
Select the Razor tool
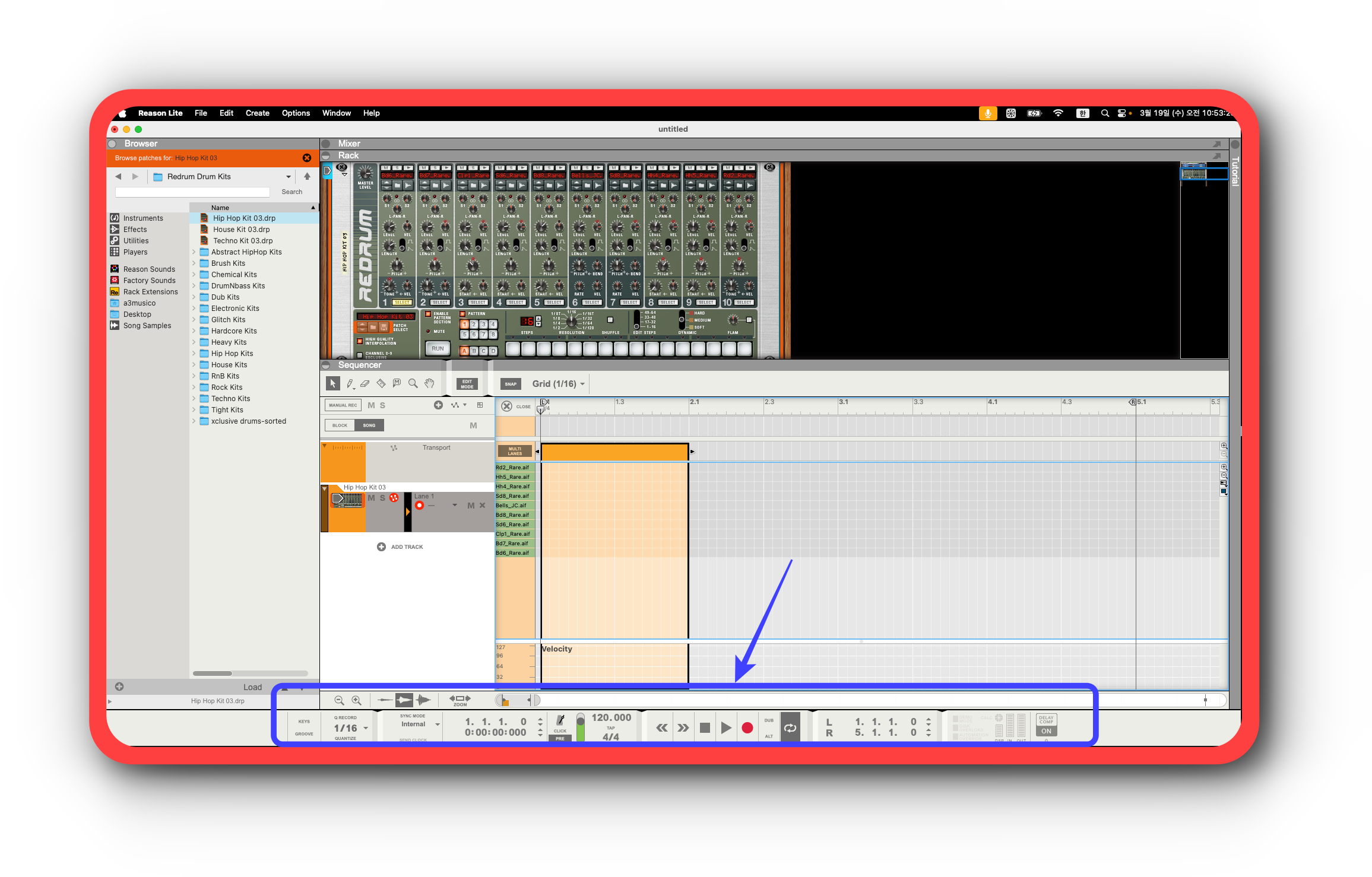[x=381, y=384]
